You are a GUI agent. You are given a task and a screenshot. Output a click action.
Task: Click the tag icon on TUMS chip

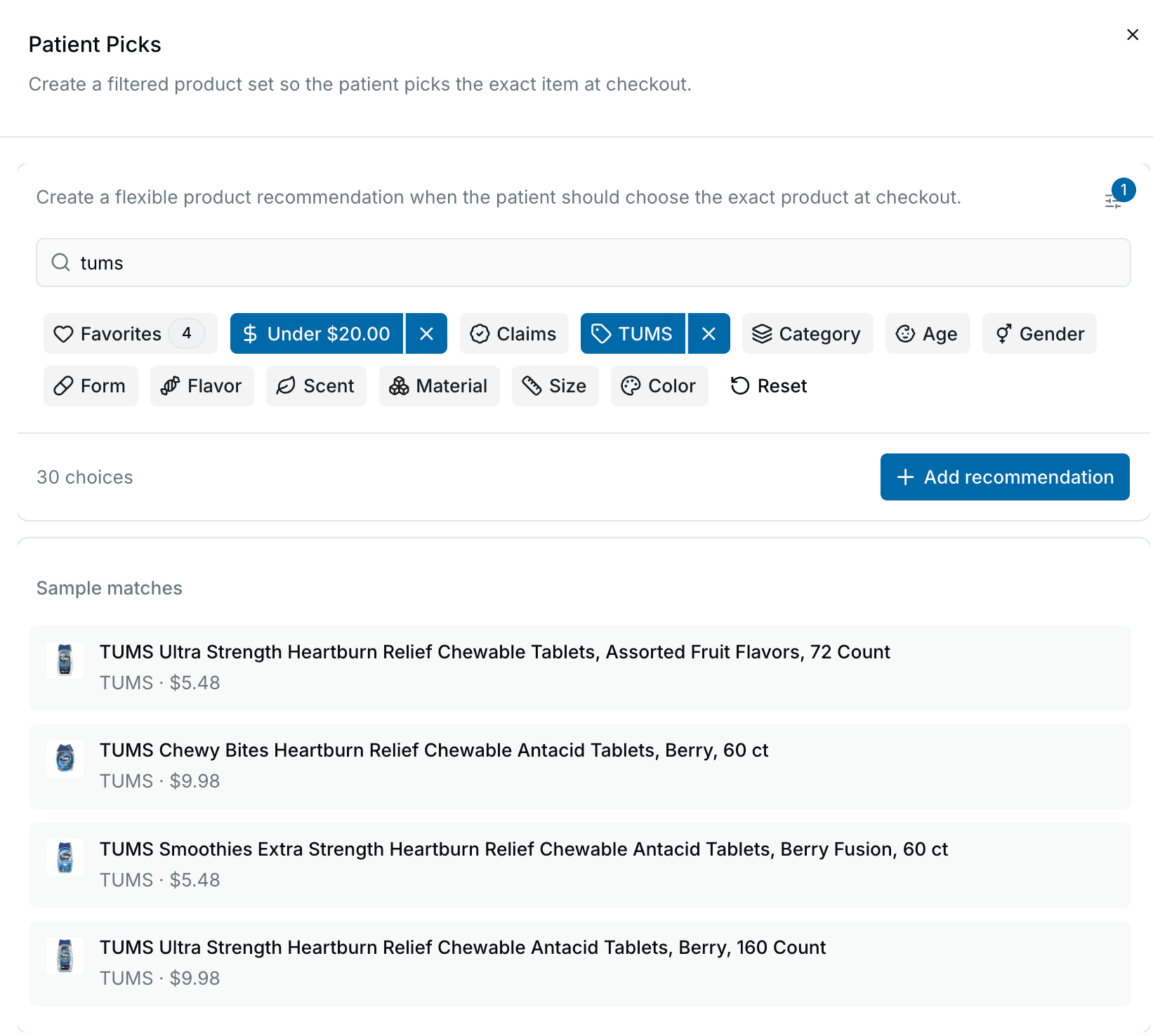[602, 333]
